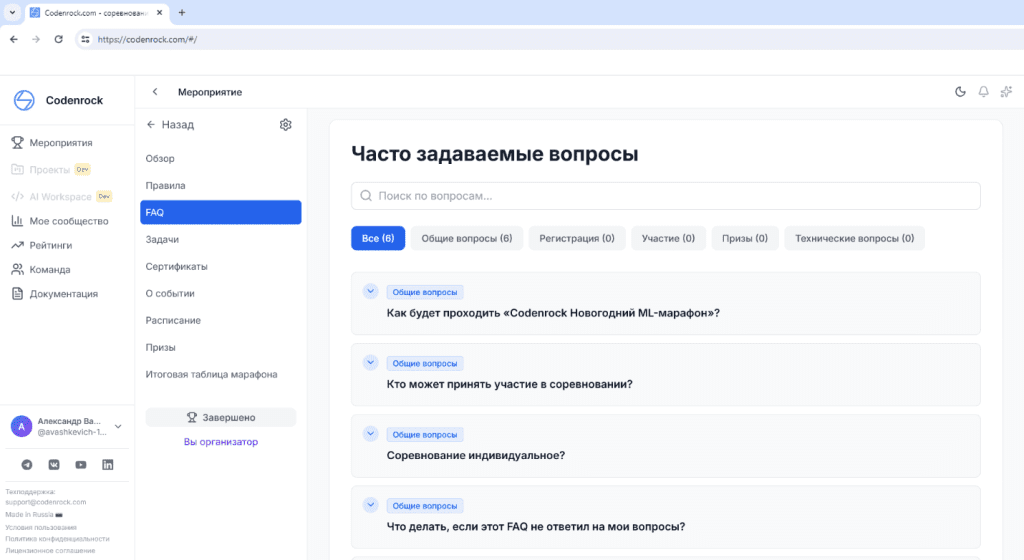Screen dimensions: 1024x560
Task: Select the «Общие вопросы (6)» filter tab
Action: point(466,238)
